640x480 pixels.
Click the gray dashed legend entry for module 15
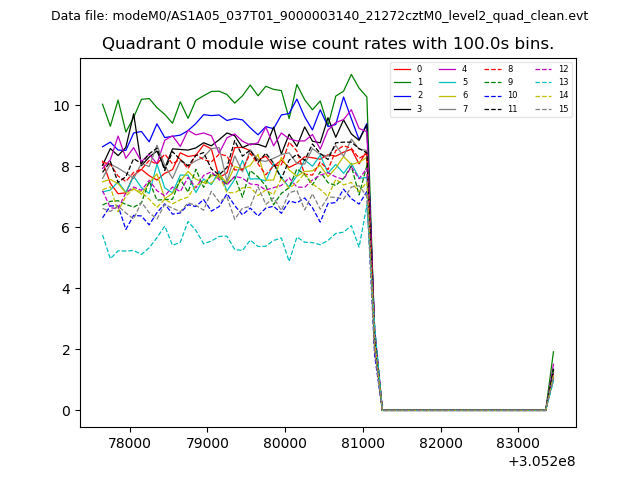541,108
